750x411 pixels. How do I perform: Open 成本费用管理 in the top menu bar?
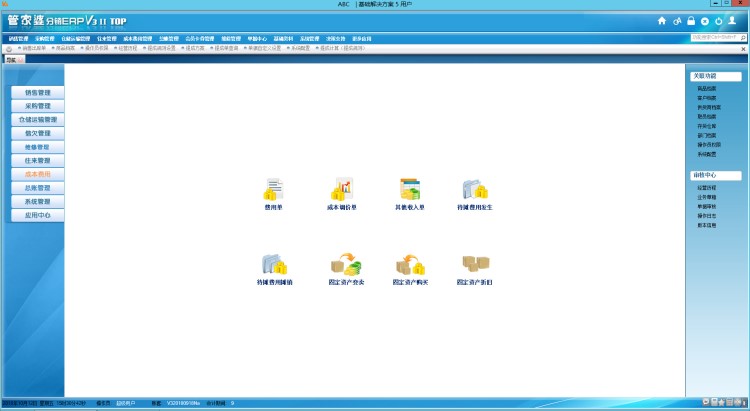point(138,38)
